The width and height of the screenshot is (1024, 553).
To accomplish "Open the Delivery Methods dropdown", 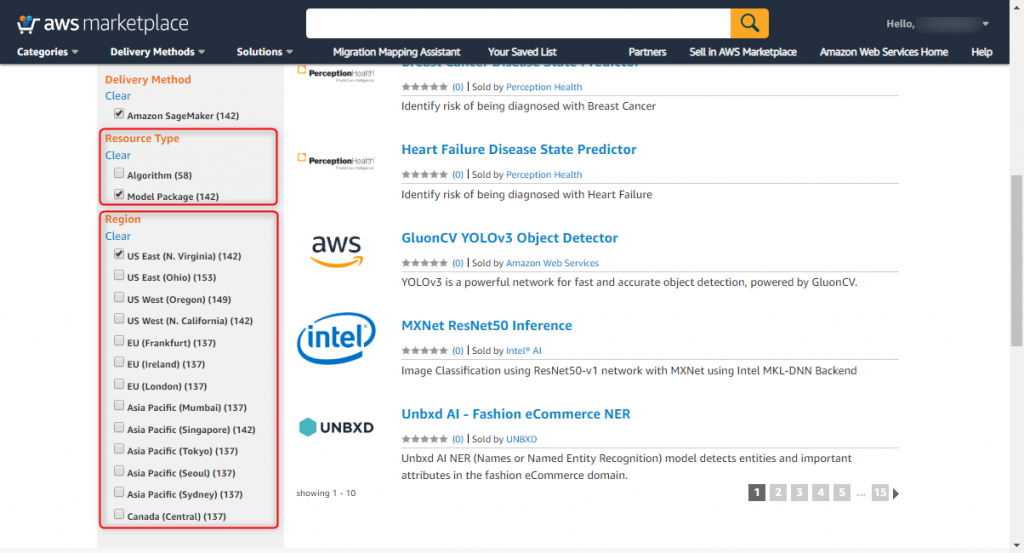I will coord(157,52).
